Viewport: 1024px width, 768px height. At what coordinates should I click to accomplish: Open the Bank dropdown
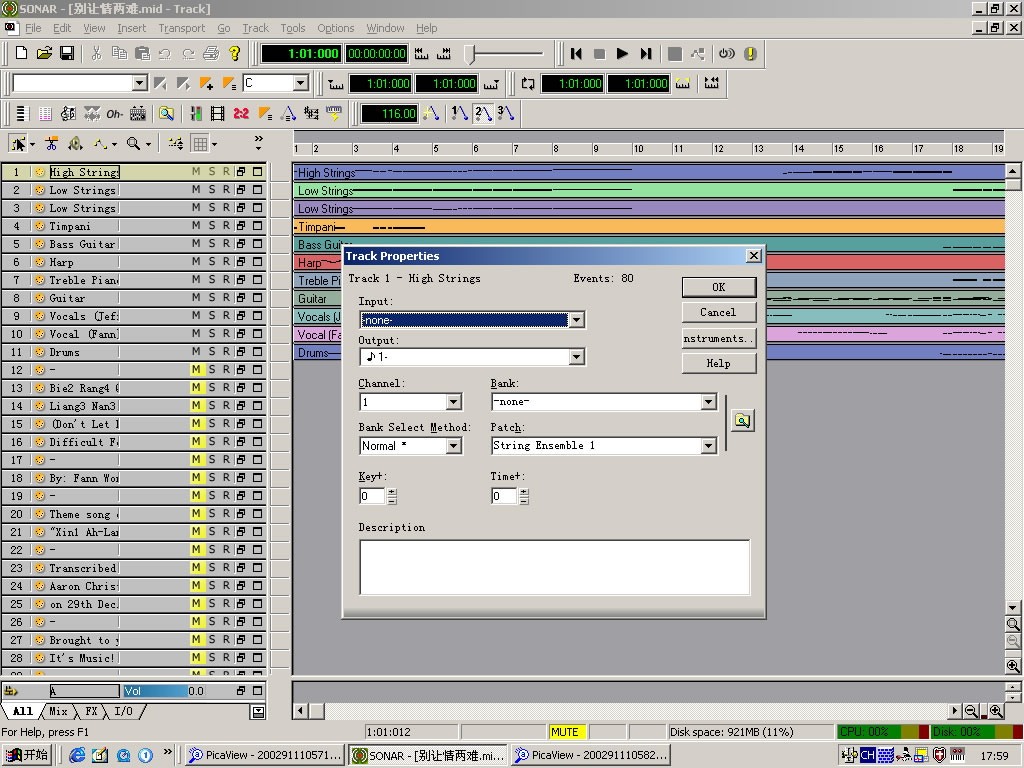tap(709, 402)
